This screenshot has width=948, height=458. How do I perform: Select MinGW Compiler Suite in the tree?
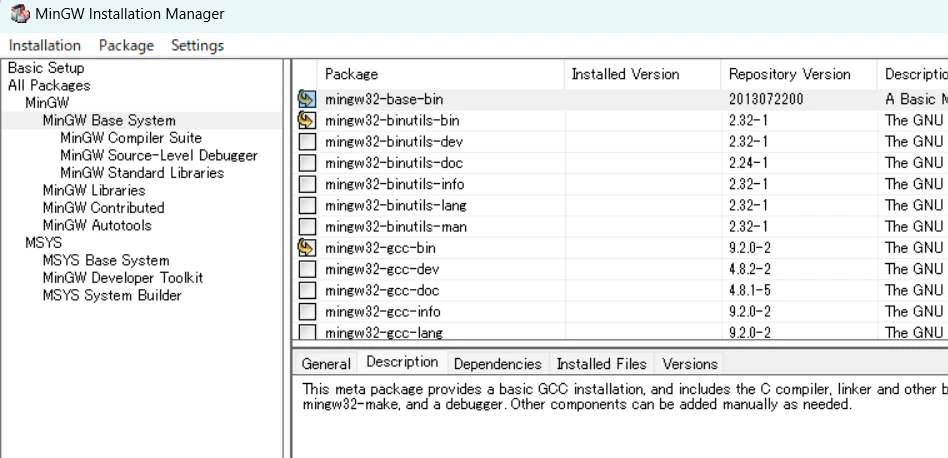pos(131,138)
